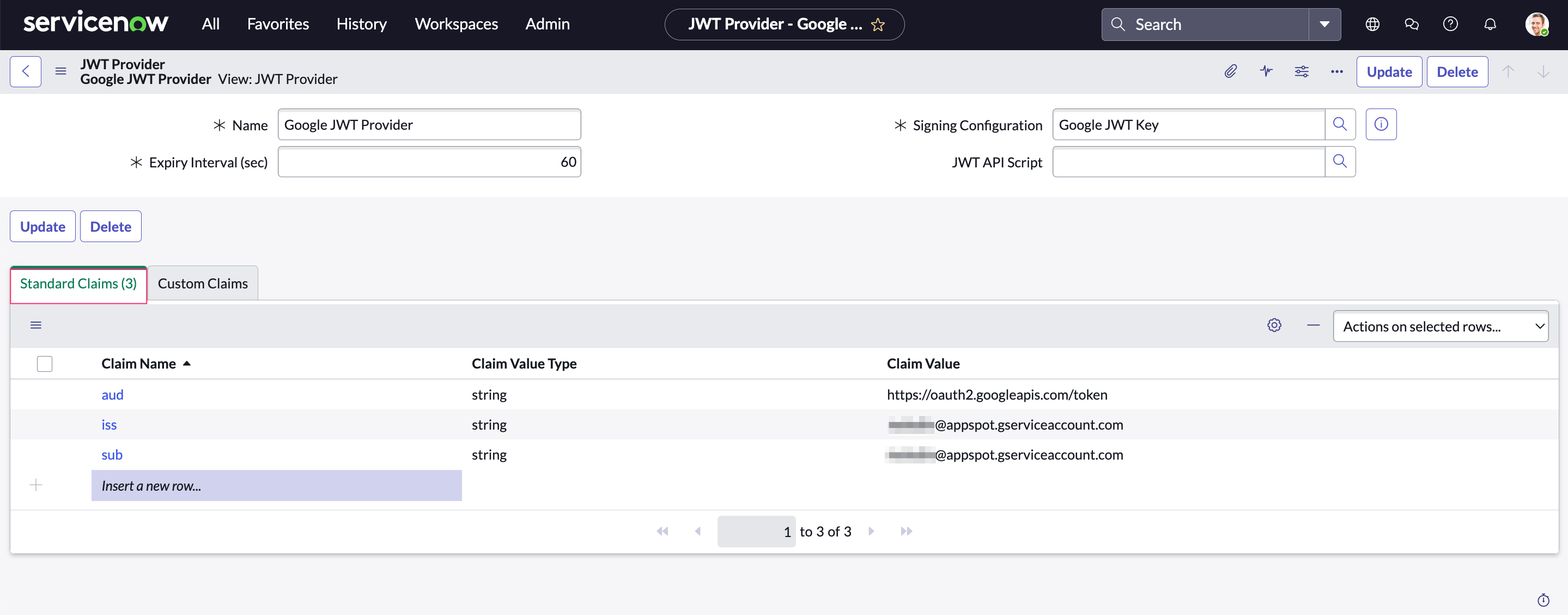Open the Help question mark icon

coord(1450,25)
